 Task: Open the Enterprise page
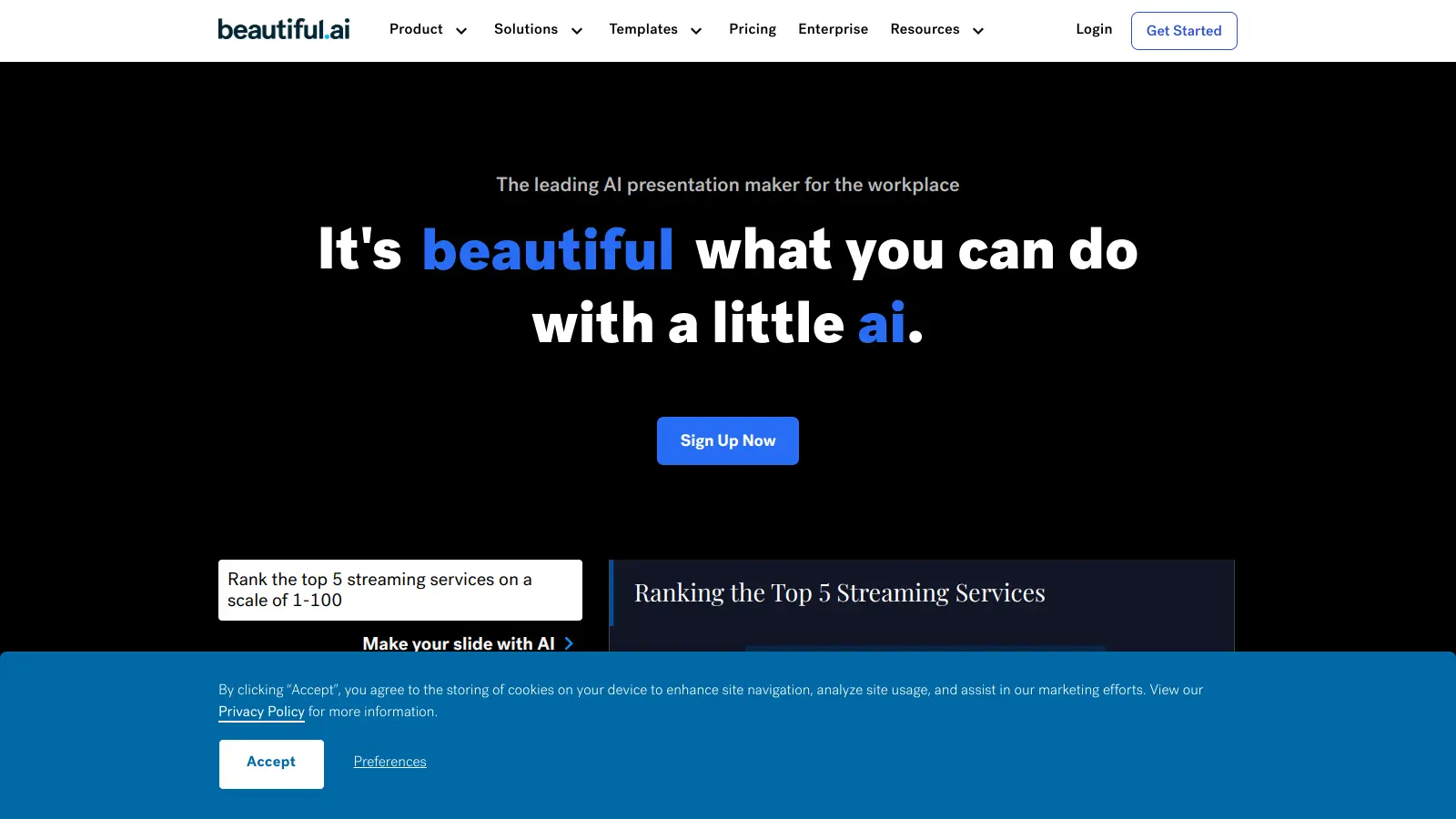click(833, 29)
